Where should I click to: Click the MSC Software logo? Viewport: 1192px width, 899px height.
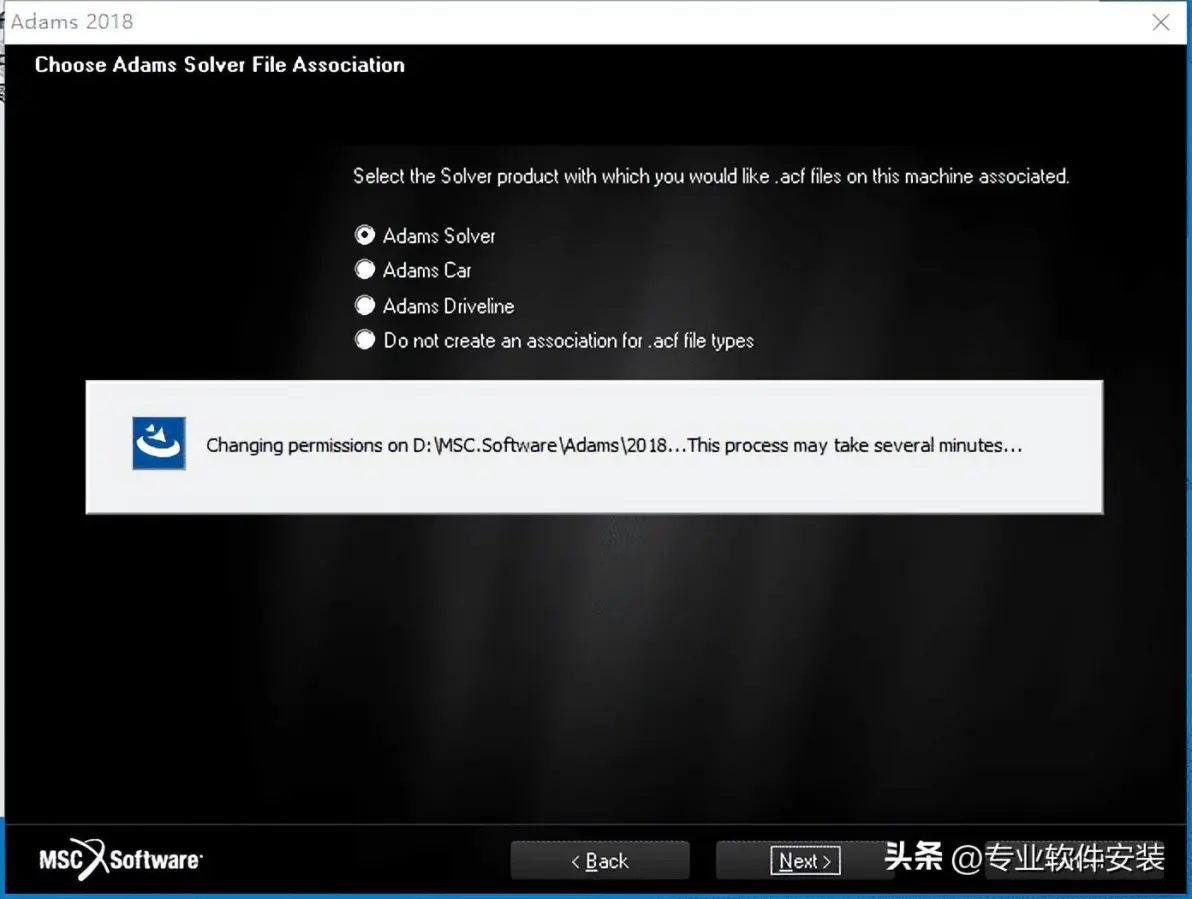[121, 859]
